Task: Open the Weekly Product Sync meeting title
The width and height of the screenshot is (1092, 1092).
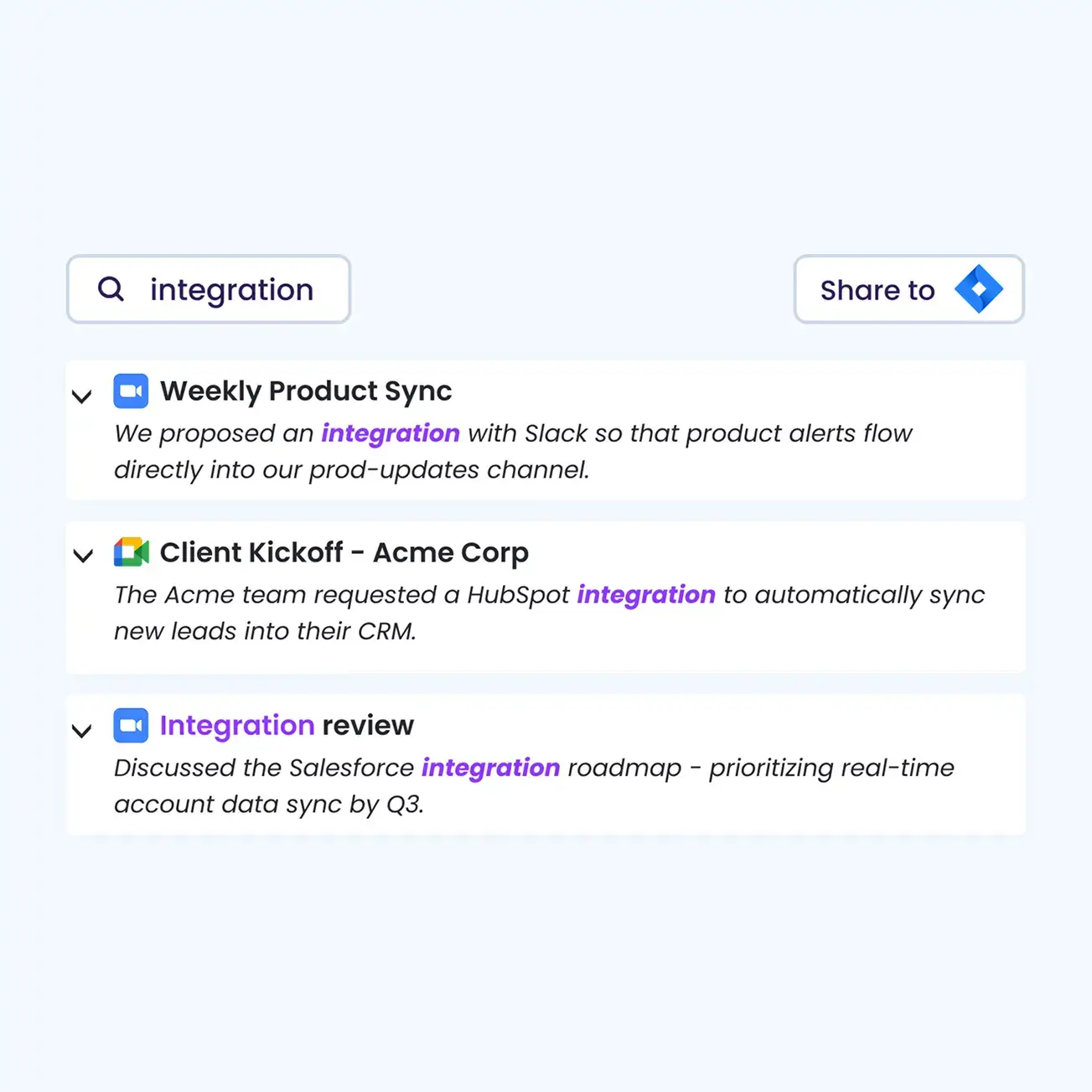Action: coord(306,391)
